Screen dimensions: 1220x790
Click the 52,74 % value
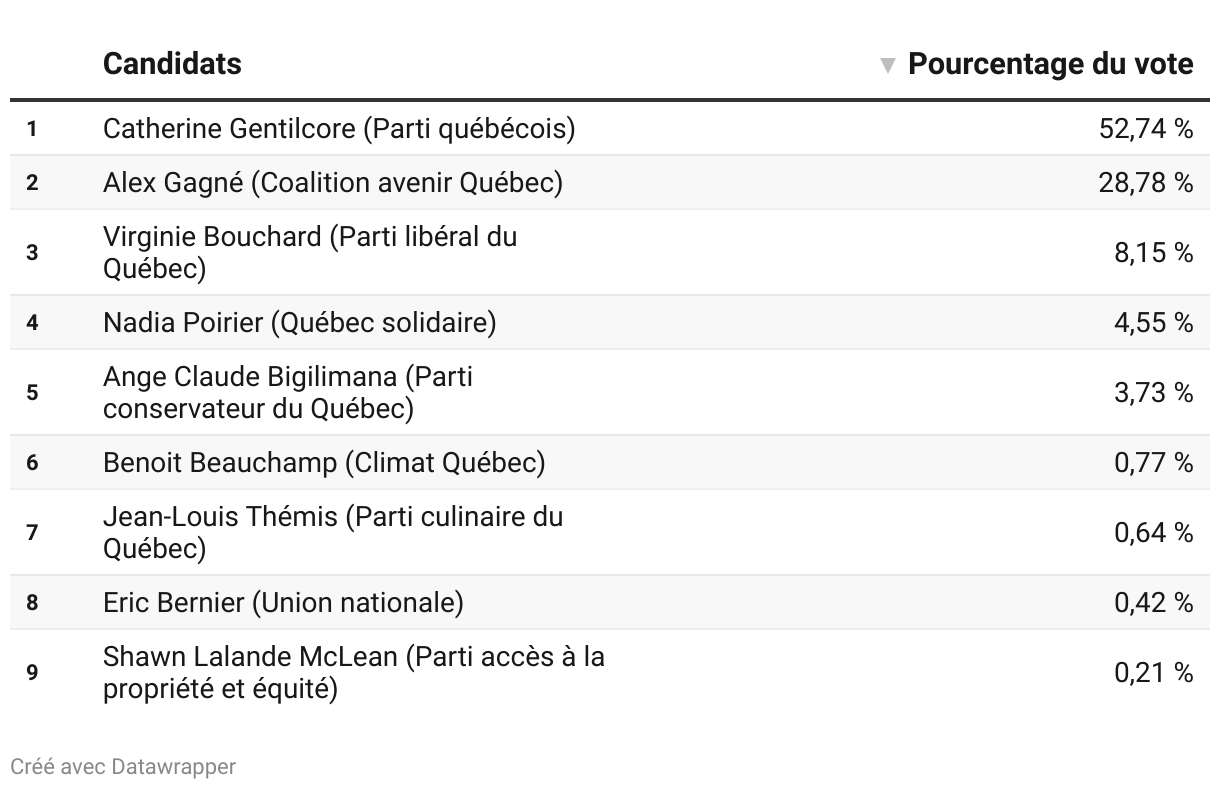pyautogui.click(x=1146, y=129)
